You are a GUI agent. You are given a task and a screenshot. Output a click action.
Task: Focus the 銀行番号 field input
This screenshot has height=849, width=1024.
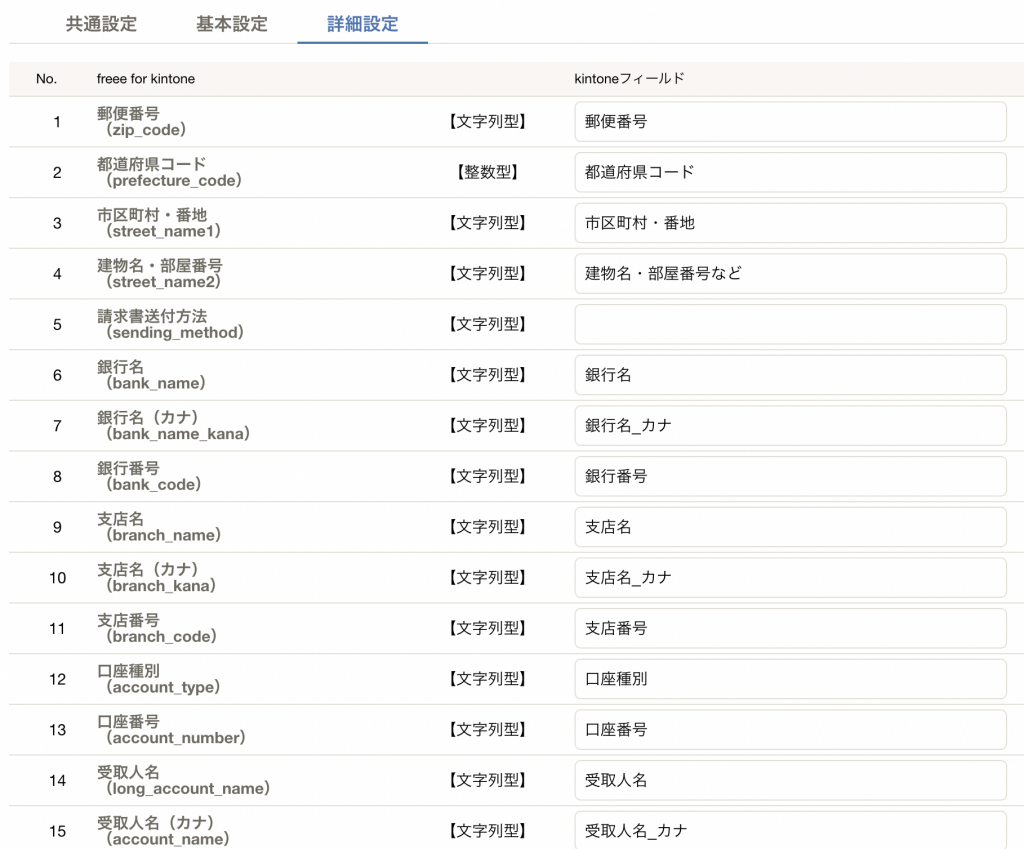[x=790, y=476]
